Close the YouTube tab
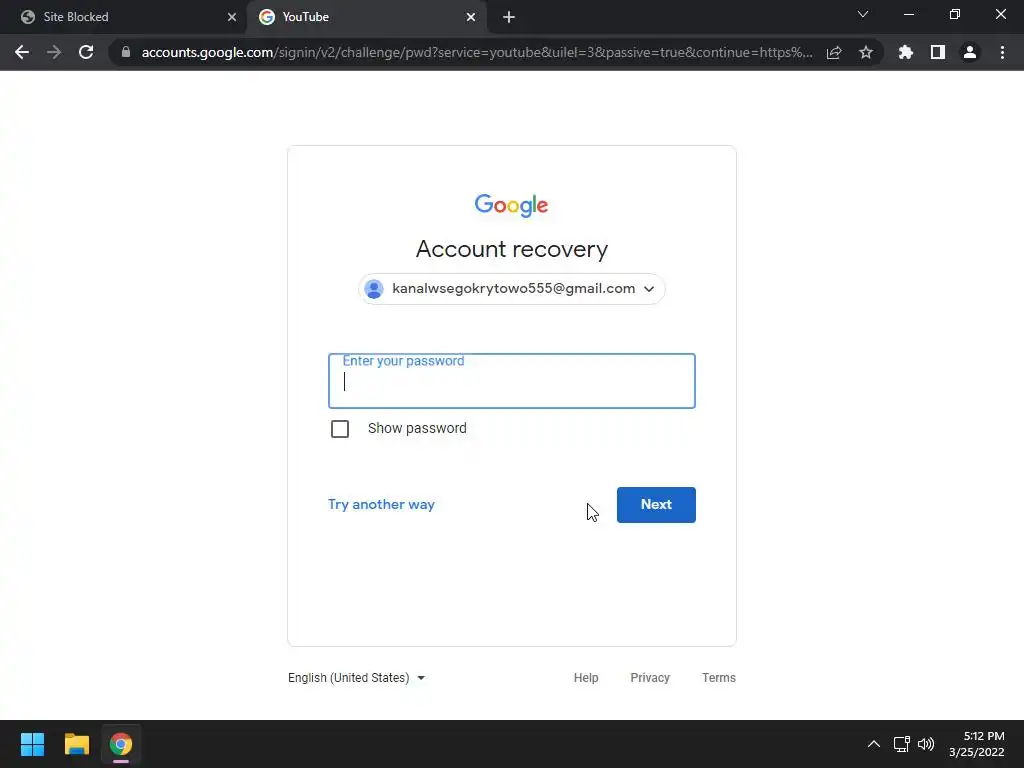Viewport: 1024px width, 768px height. pos(471,17)
